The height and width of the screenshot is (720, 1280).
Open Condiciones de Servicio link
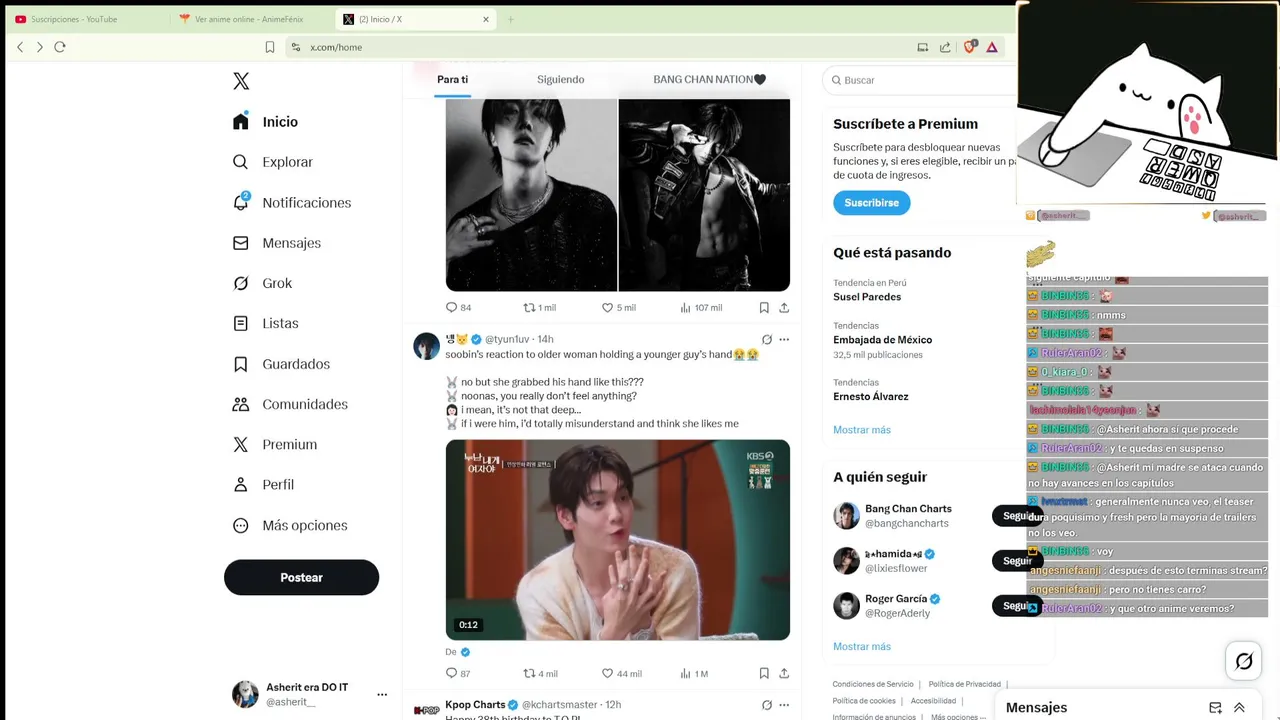[x=873, y=684]
